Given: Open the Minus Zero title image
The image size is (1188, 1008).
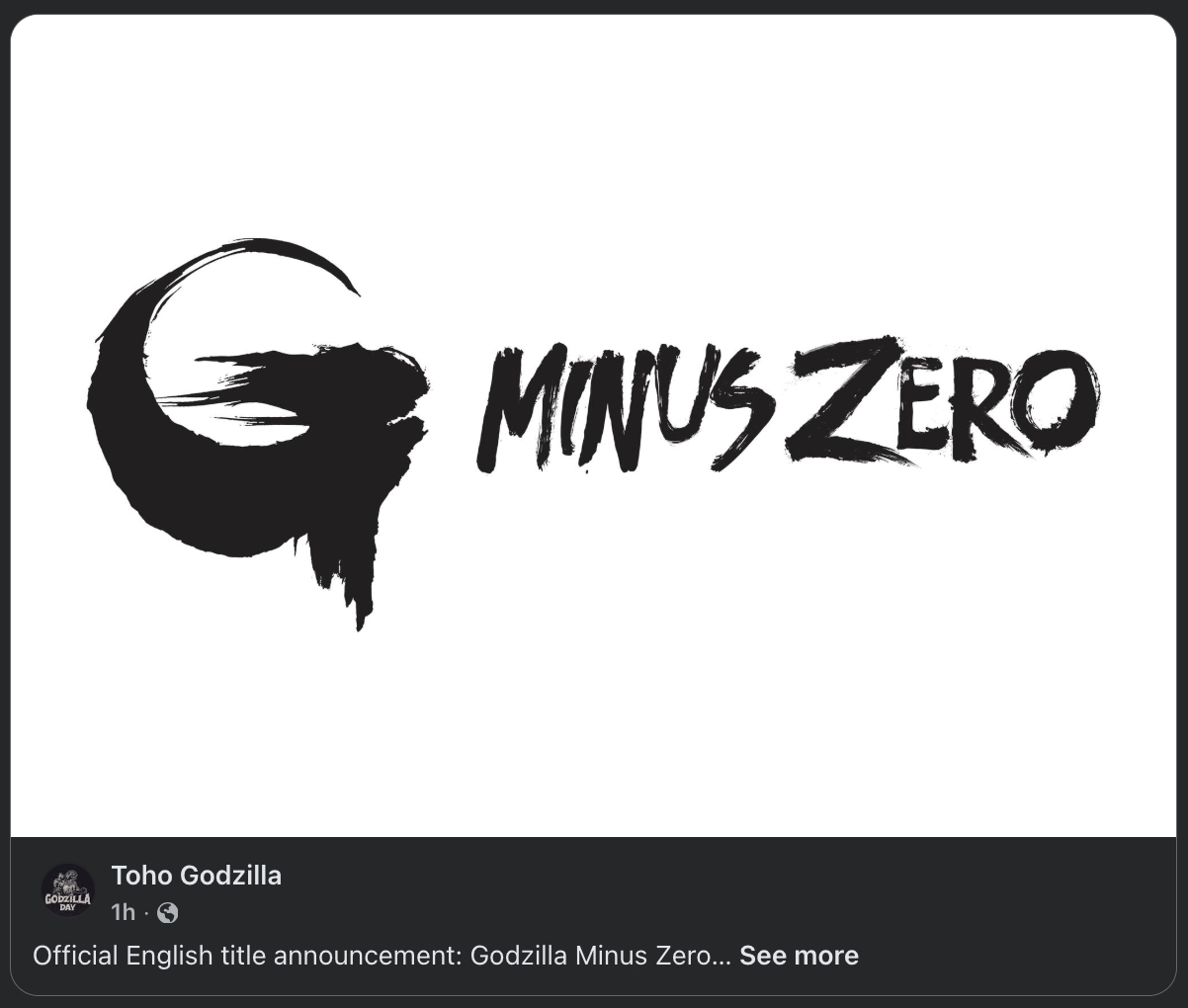Looking at the screenshot, I should (x=593, y=426).
